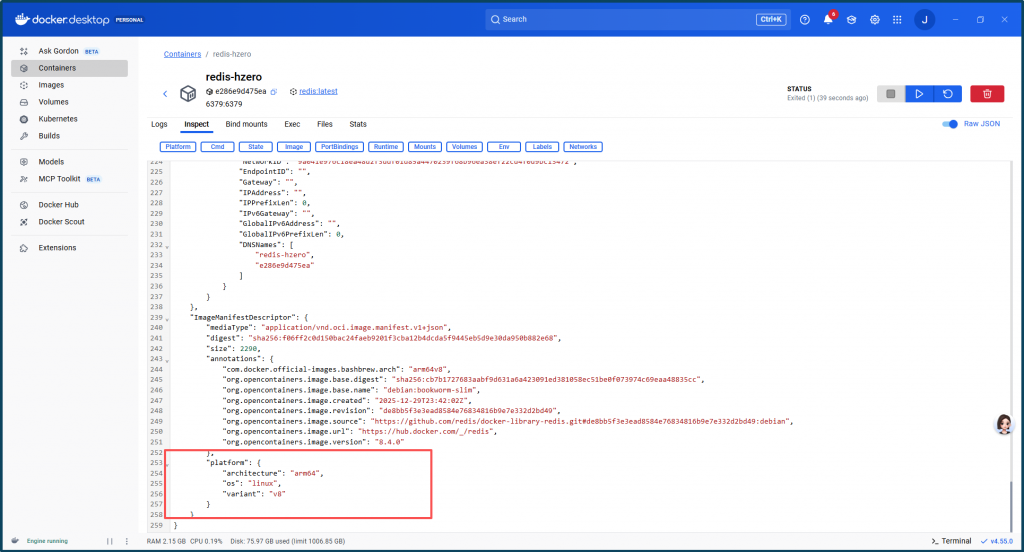Viewport: 1024px width, 552px height.
Task: Copy the container ID e286e9d475ea
Action: 273,91
